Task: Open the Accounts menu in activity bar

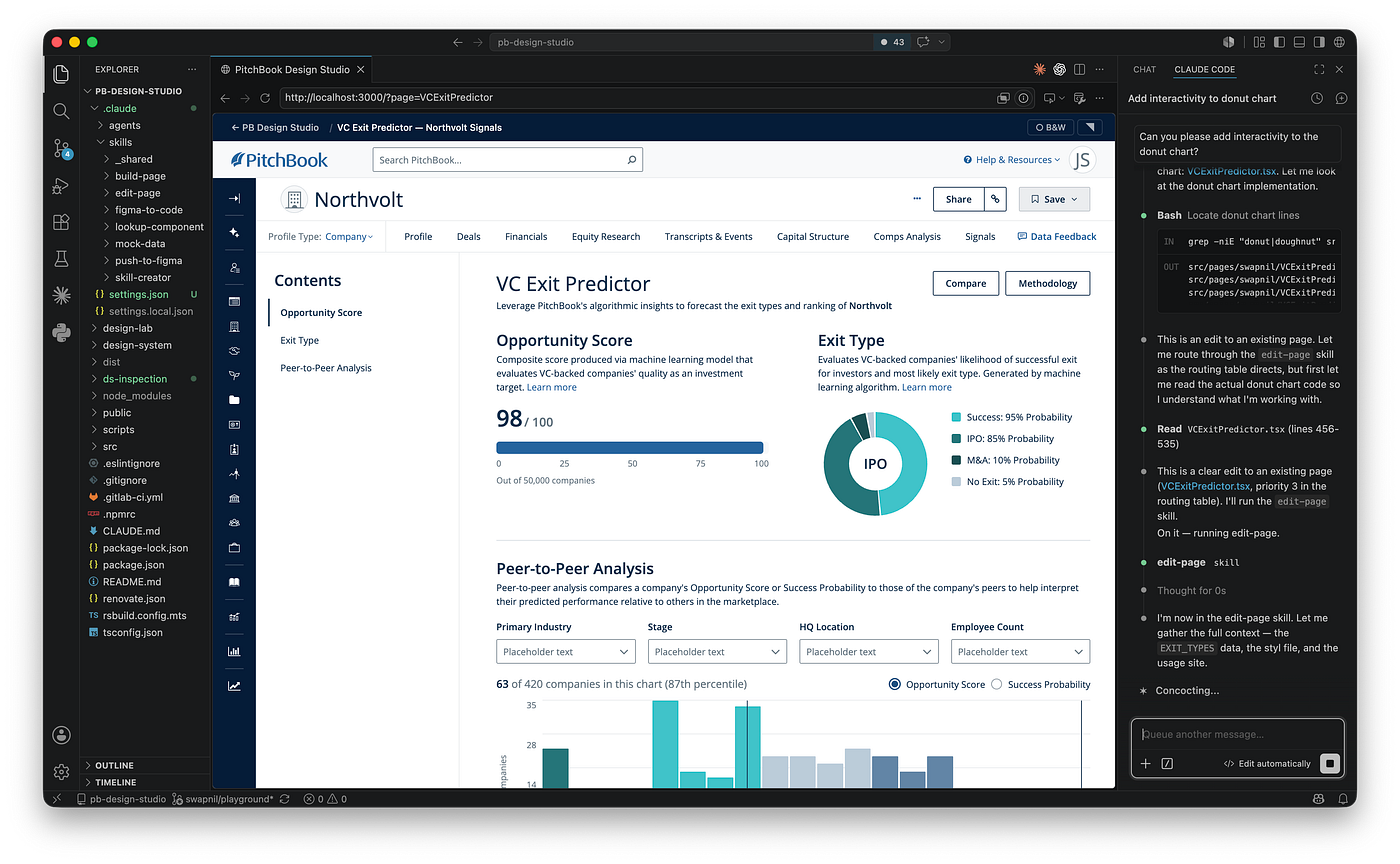Action: tap(61, 735)
